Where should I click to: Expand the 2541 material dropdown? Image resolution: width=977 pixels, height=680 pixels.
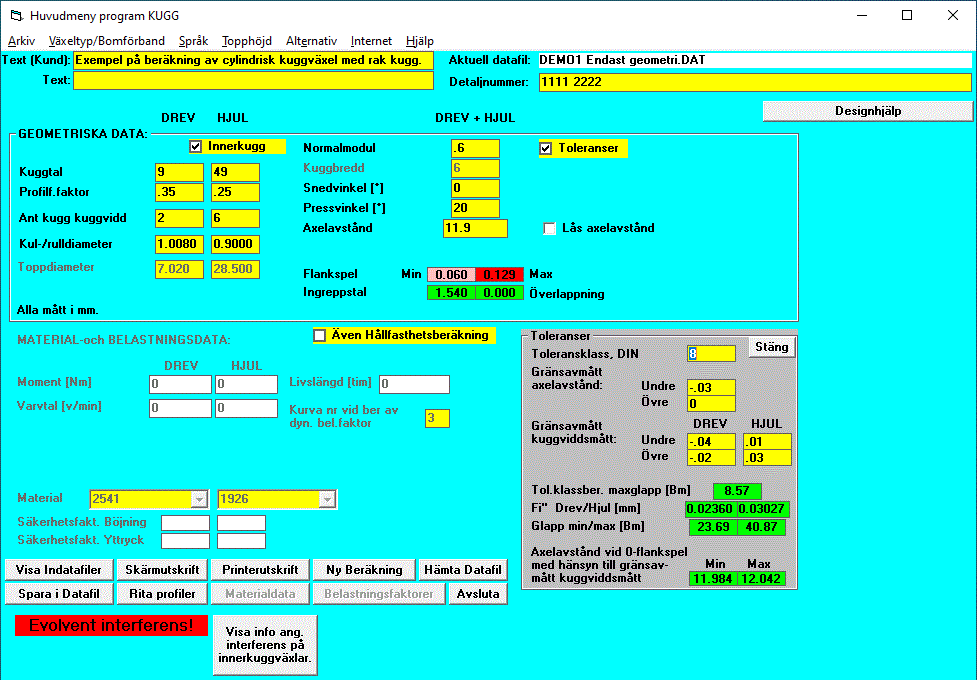click(199, 499)
